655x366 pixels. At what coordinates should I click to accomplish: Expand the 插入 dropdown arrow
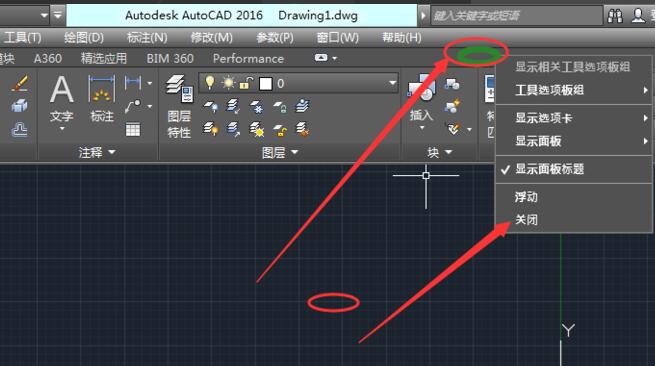click(x=421, y=127)
